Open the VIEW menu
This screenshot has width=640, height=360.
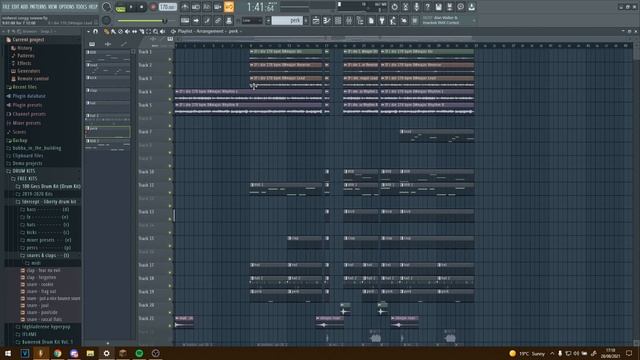coord(52,7)
